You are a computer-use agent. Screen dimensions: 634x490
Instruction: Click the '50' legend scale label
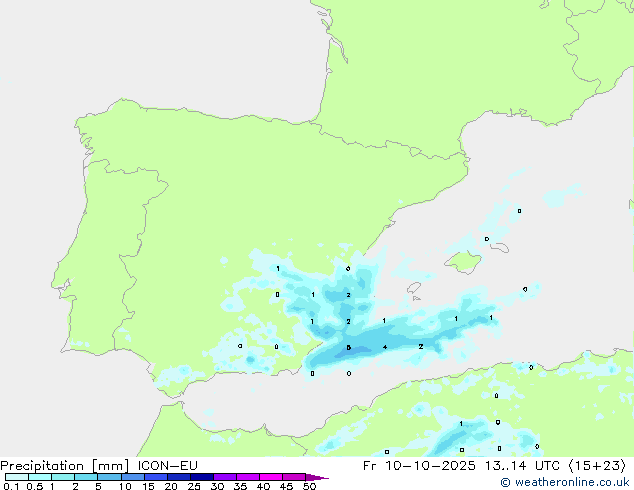[x=309, y=486]
